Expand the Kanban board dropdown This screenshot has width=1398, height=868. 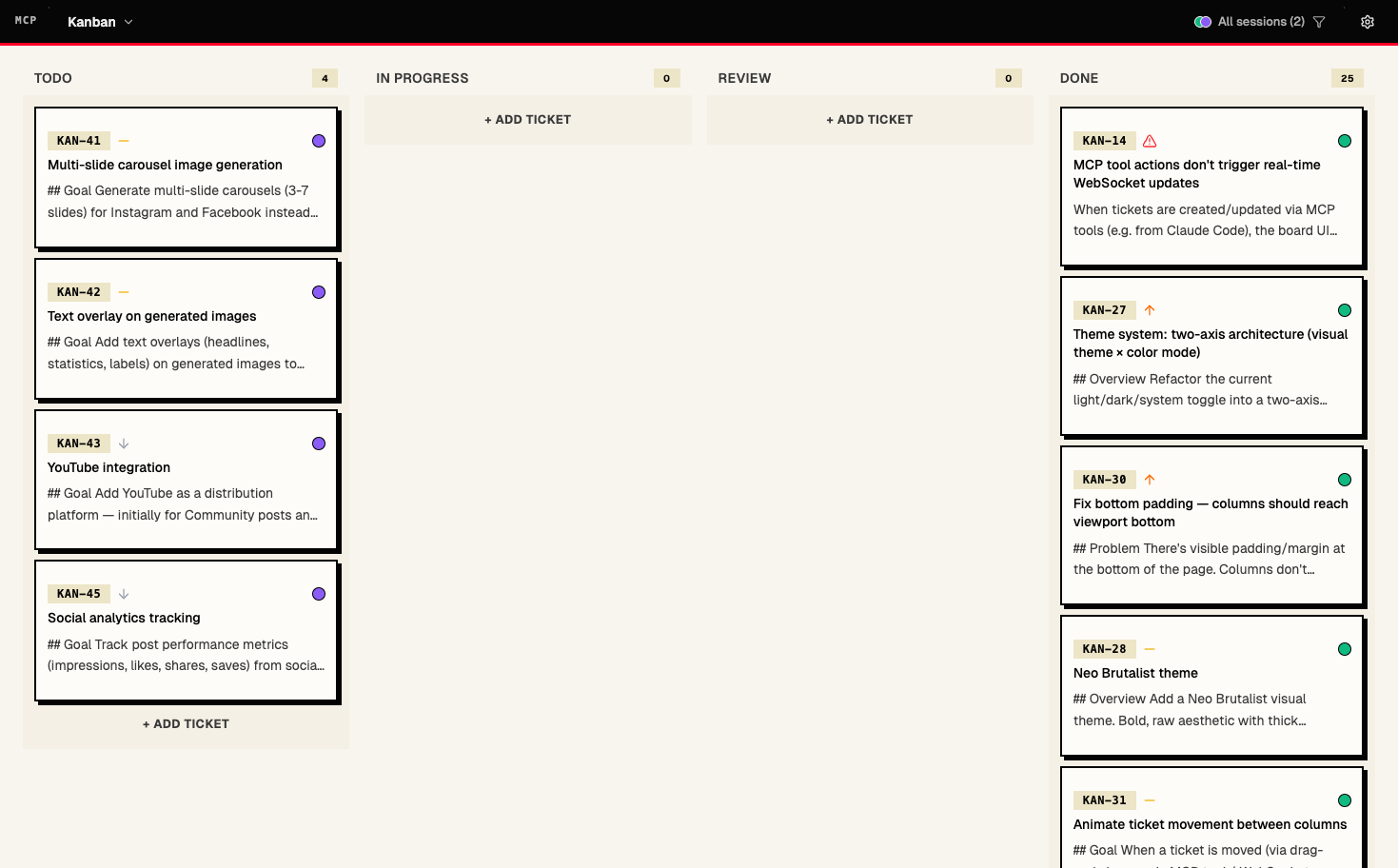[x=100, y=22]
